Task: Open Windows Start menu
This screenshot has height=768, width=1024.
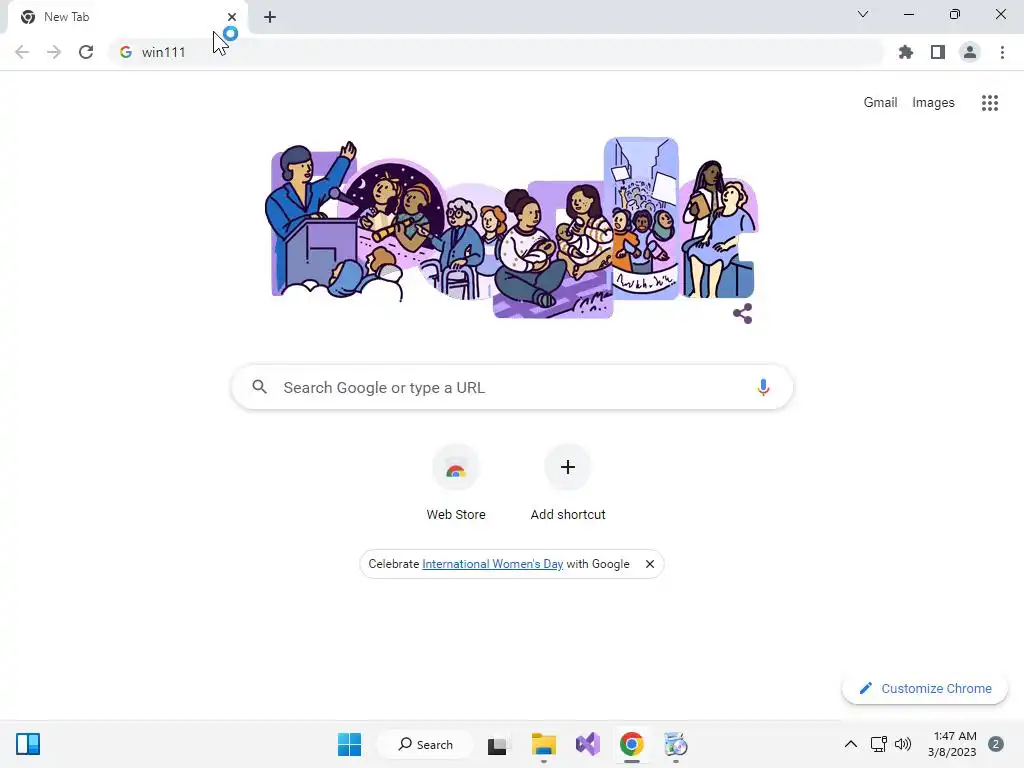Action: coord(349,744)
